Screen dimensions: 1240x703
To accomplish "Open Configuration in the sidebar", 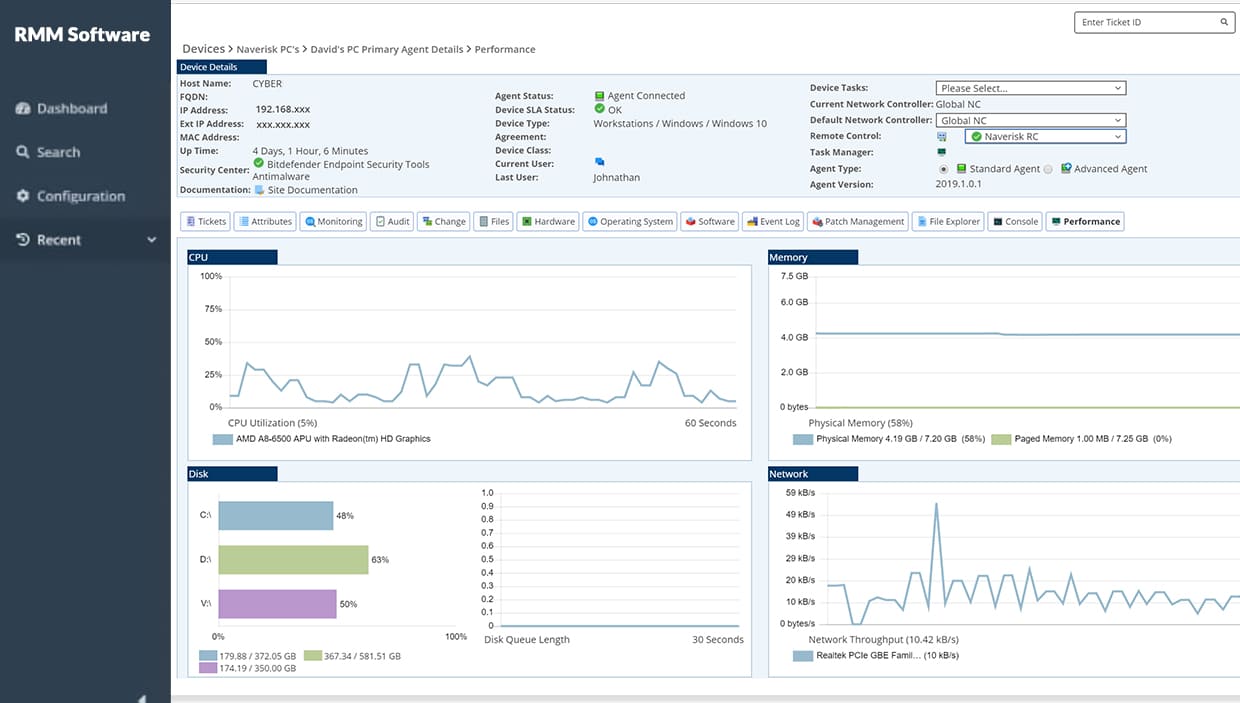I will (70, 196).
